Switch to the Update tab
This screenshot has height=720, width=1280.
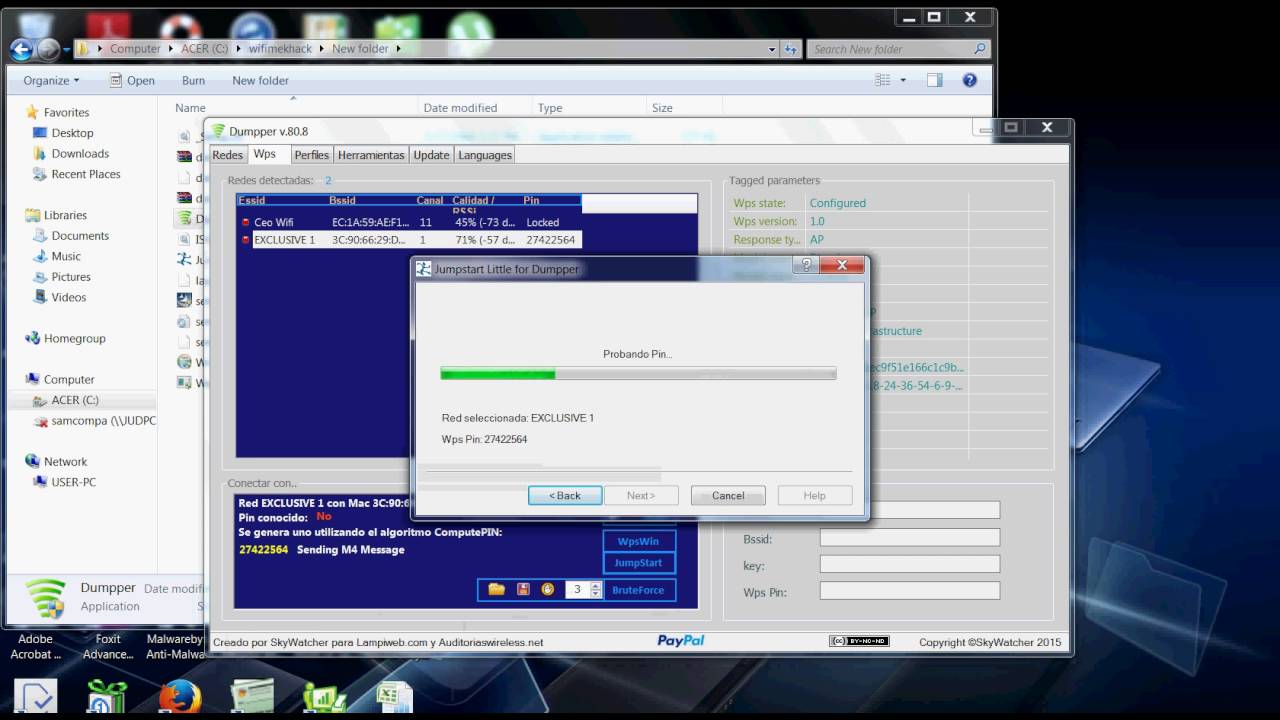[x=431, y=155]
